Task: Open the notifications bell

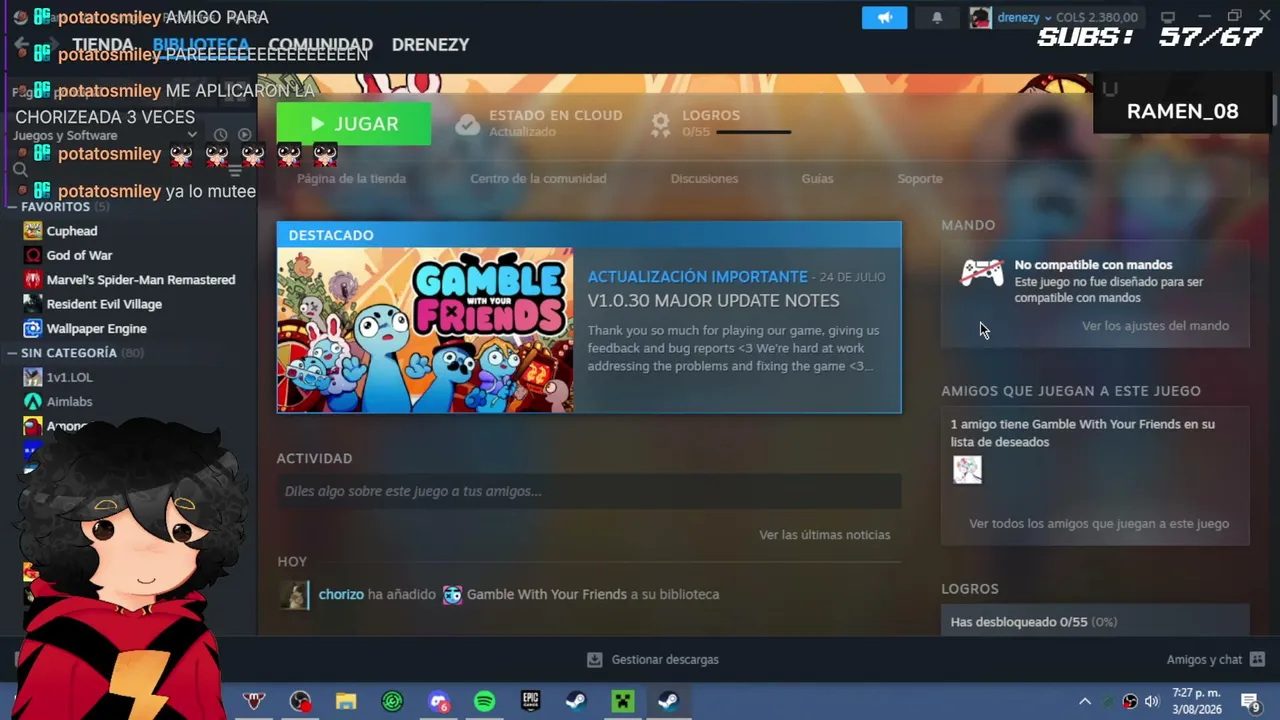Action: [x=937, y=17]
